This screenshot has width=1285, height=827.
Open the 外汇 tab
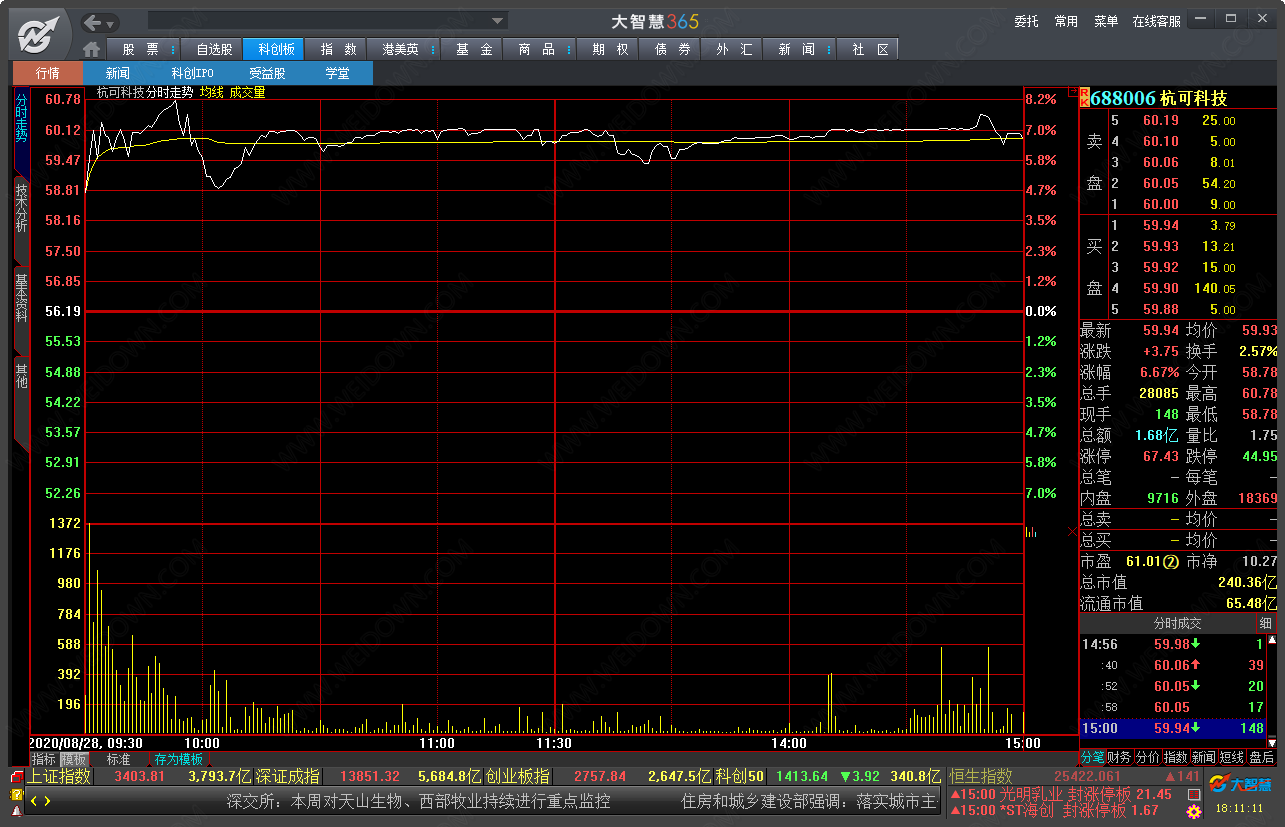[733, 49]
